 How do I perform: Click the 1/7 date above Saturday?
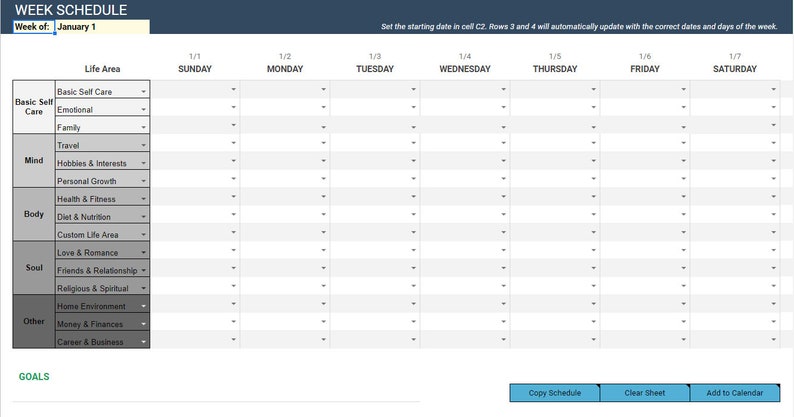(x=735, y=56)
